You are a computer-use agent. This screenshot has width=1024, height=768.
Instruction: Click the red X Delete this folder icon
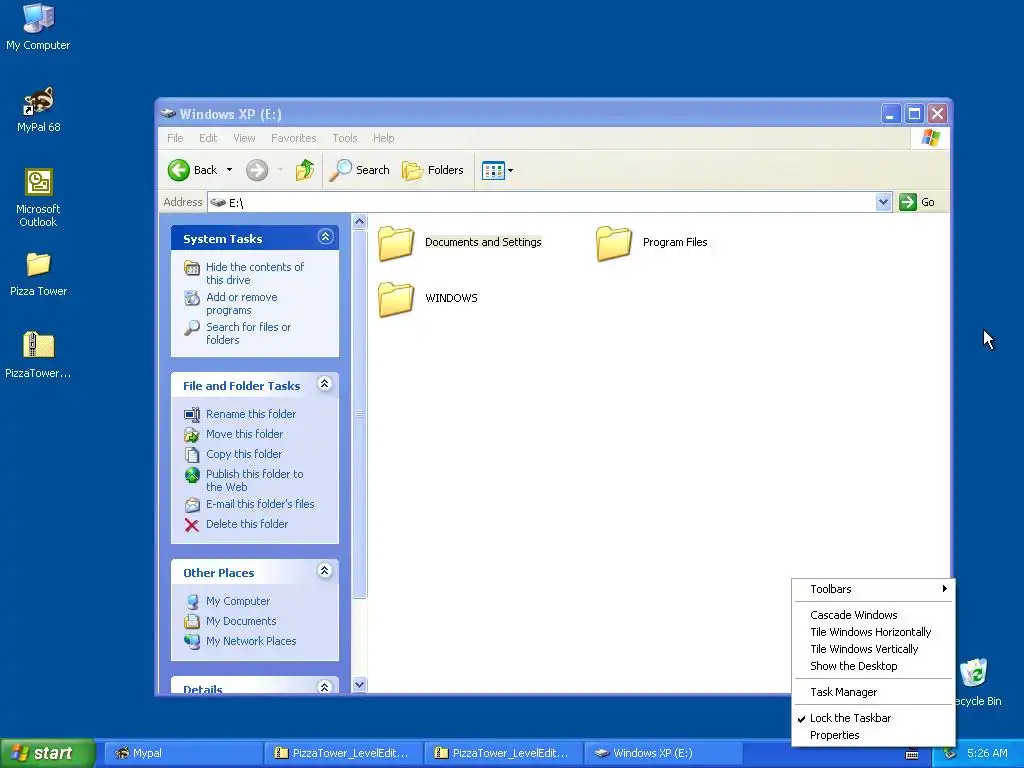coord(191,525)
